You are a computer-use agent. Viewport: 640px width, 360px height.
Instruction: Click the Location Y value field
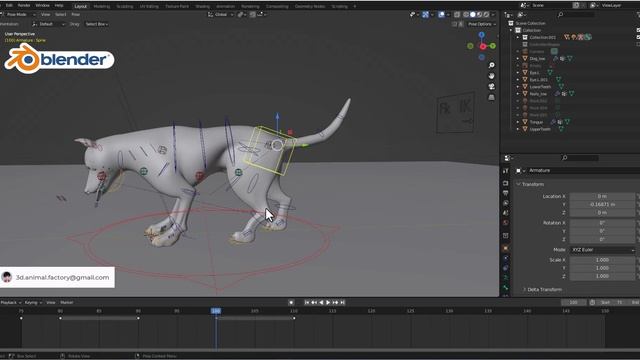(x=602, y=204)
